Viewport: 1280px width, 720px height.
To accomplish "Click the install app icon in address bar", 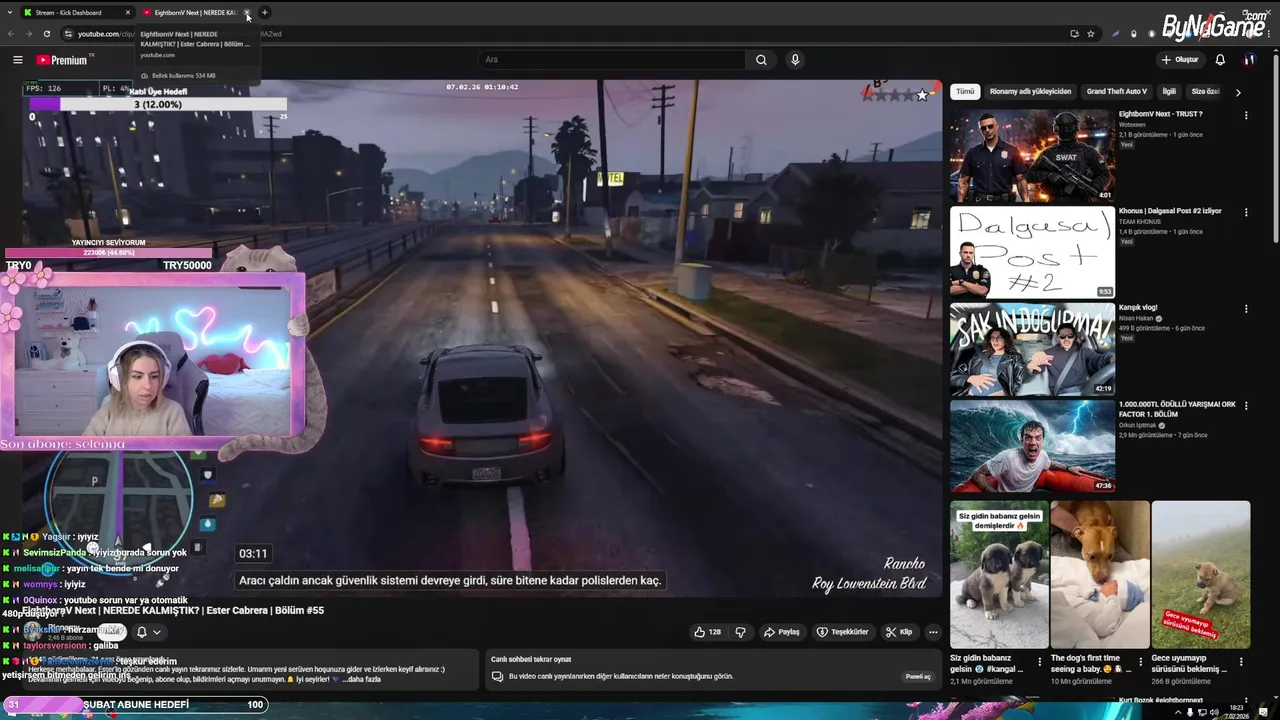I will [1074, 34].
